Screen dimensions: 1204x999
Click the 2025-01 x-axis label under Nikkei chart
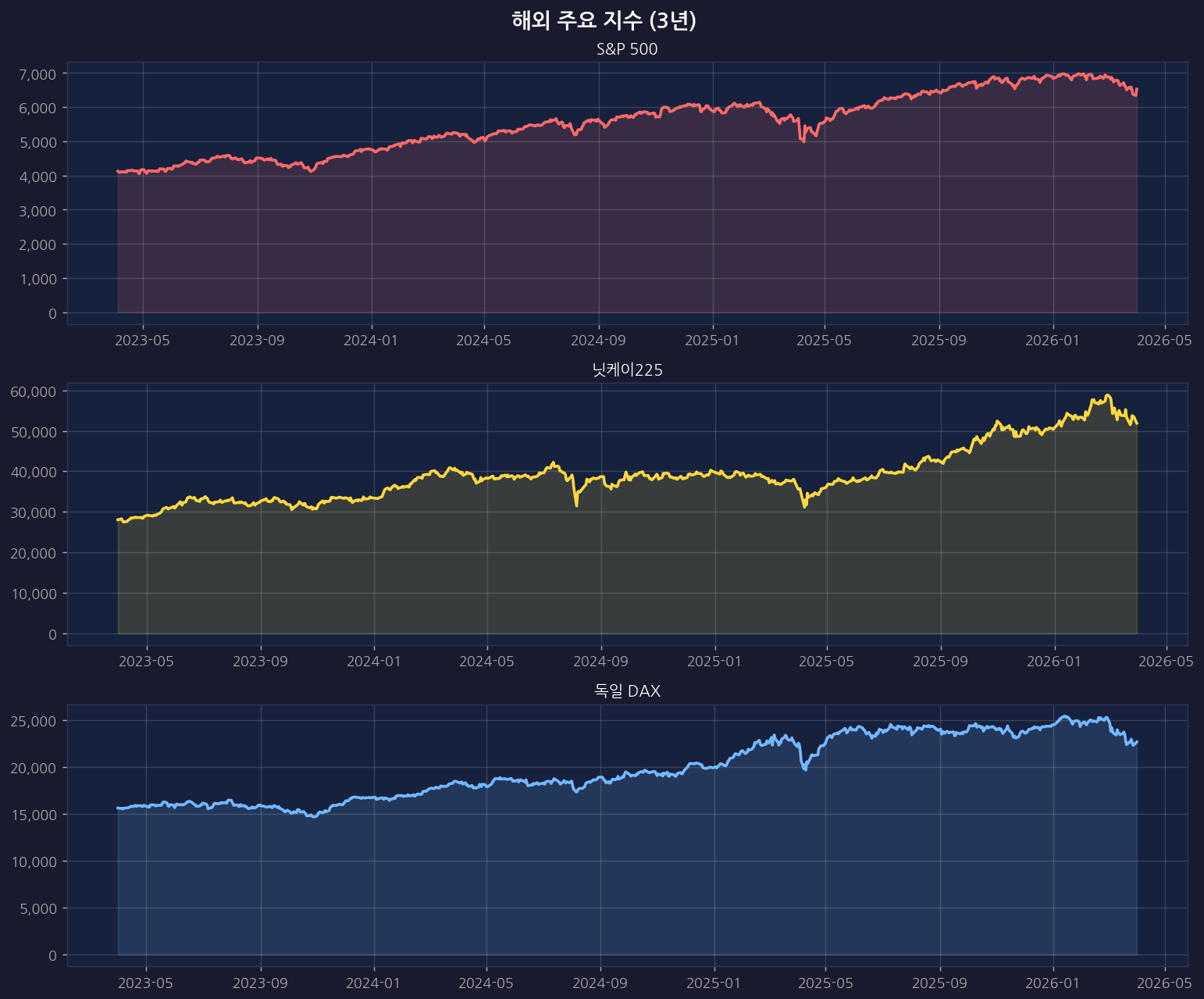pos(714,662)
